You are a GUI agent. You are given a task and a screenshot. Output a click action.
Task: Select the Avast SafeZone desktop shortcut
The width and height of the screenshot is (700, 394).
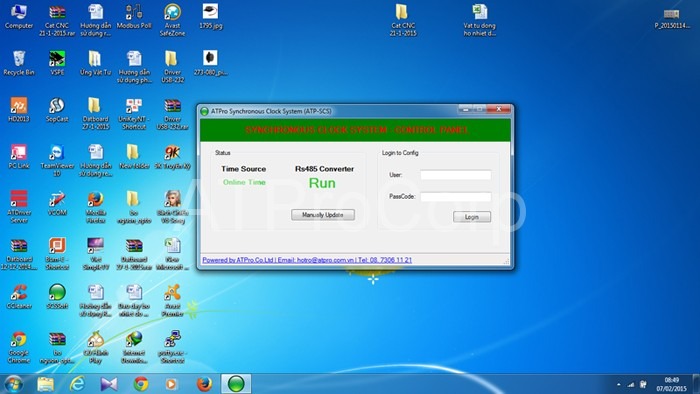172,21
